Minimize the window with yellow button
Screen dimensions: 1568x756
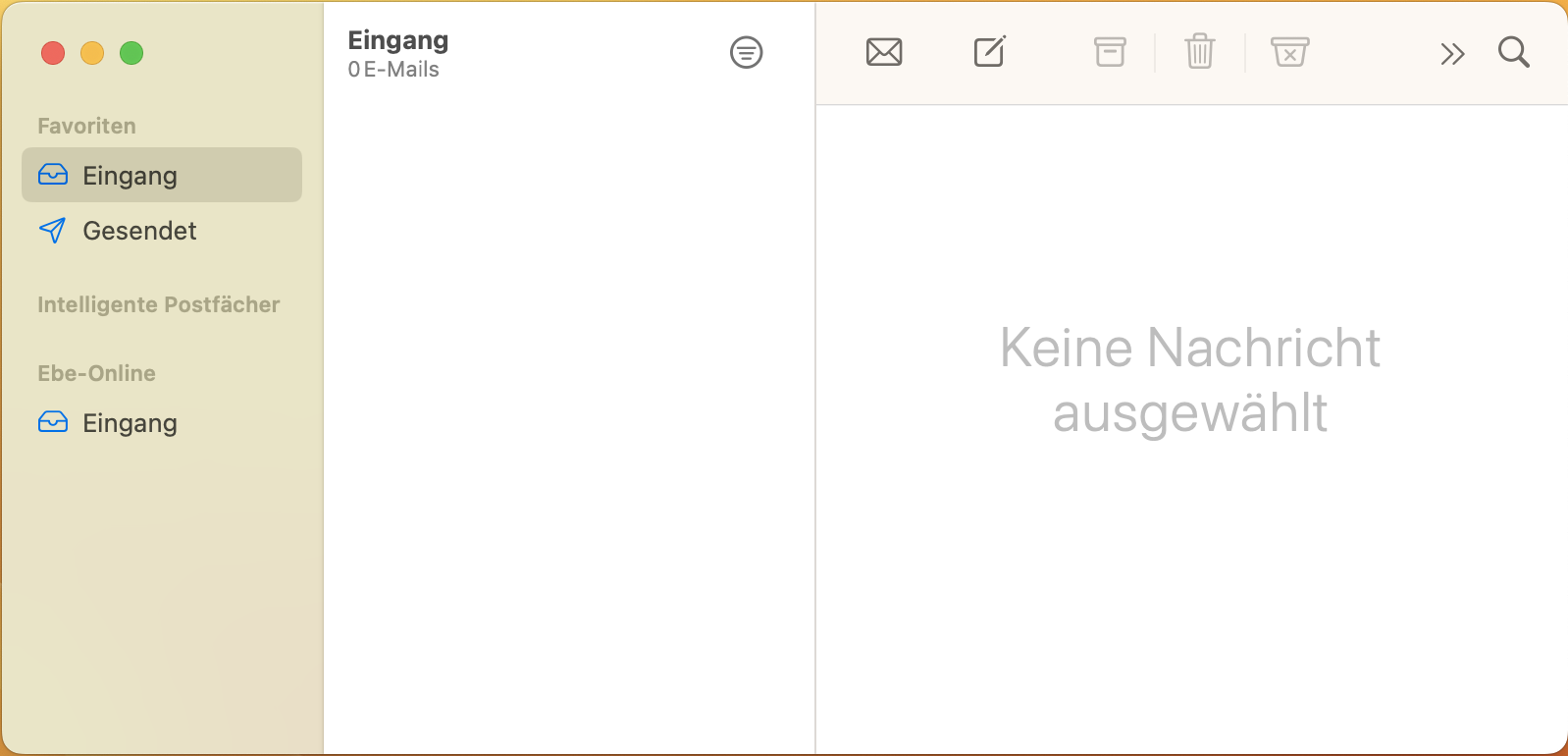point(92,53)
